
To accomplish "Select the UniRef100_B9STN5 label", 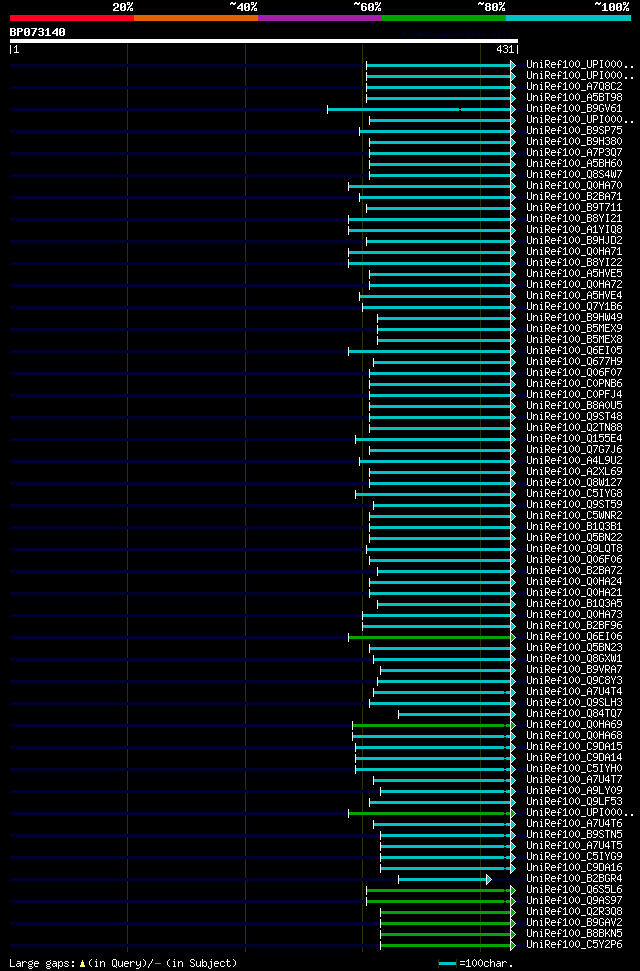I will 574,835.
